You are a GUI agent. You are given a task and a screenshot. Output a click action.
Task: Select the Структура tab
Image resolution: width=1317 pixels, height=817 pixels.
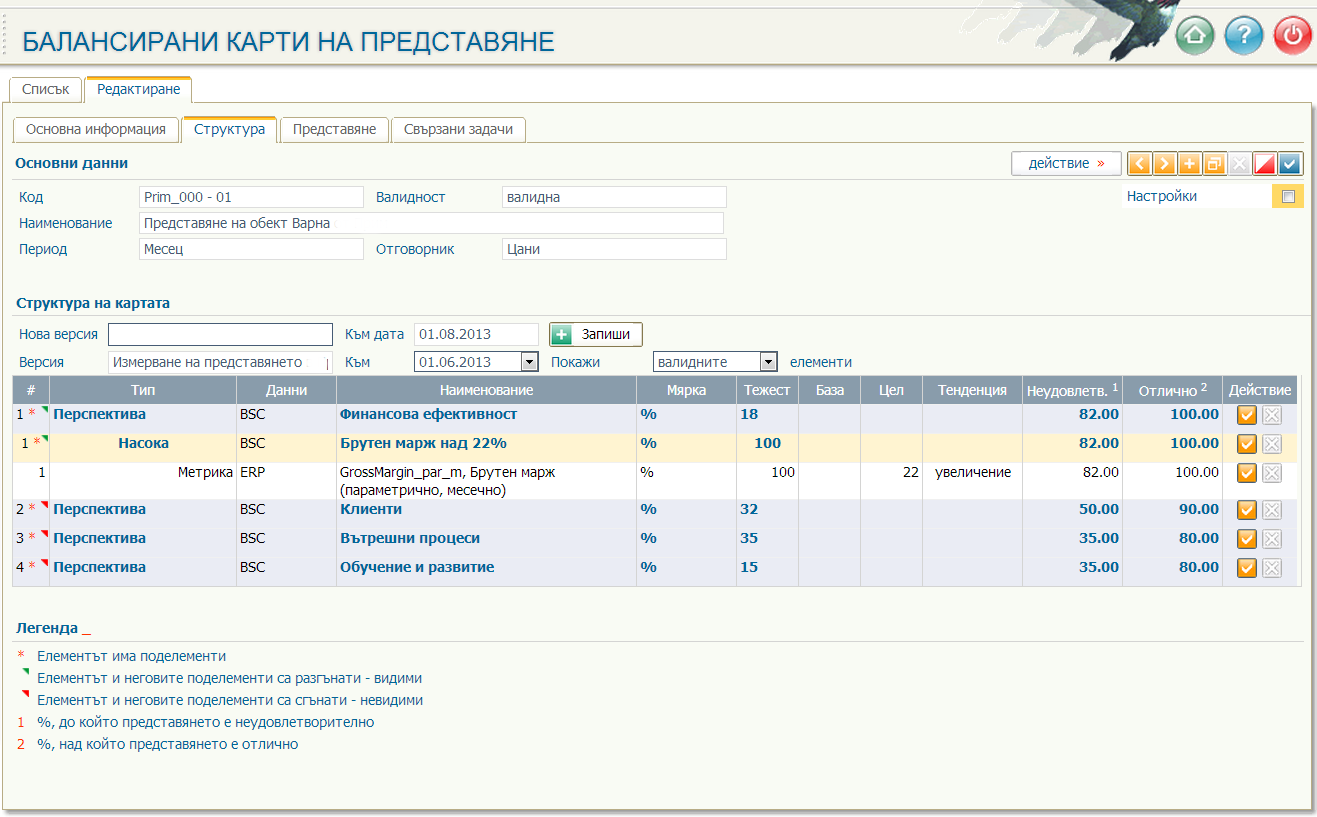(x=229, y=129)
